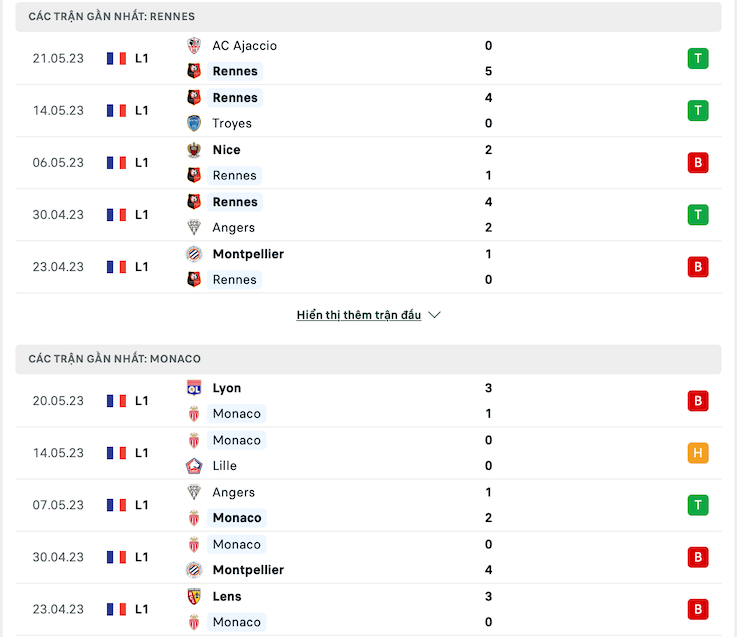Open the Montpellier team name in Rennes section
Image resolution: width=737 pixels, height=637 pixels.
pos(248,254)
